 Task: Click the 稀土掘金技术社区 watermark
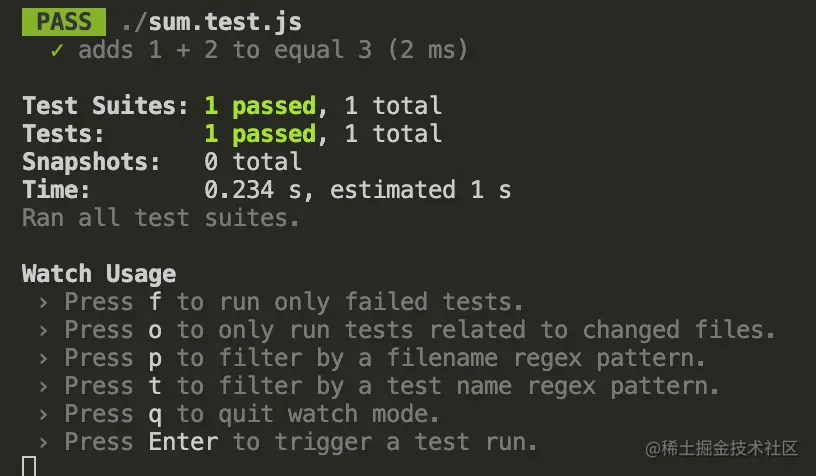720,448
